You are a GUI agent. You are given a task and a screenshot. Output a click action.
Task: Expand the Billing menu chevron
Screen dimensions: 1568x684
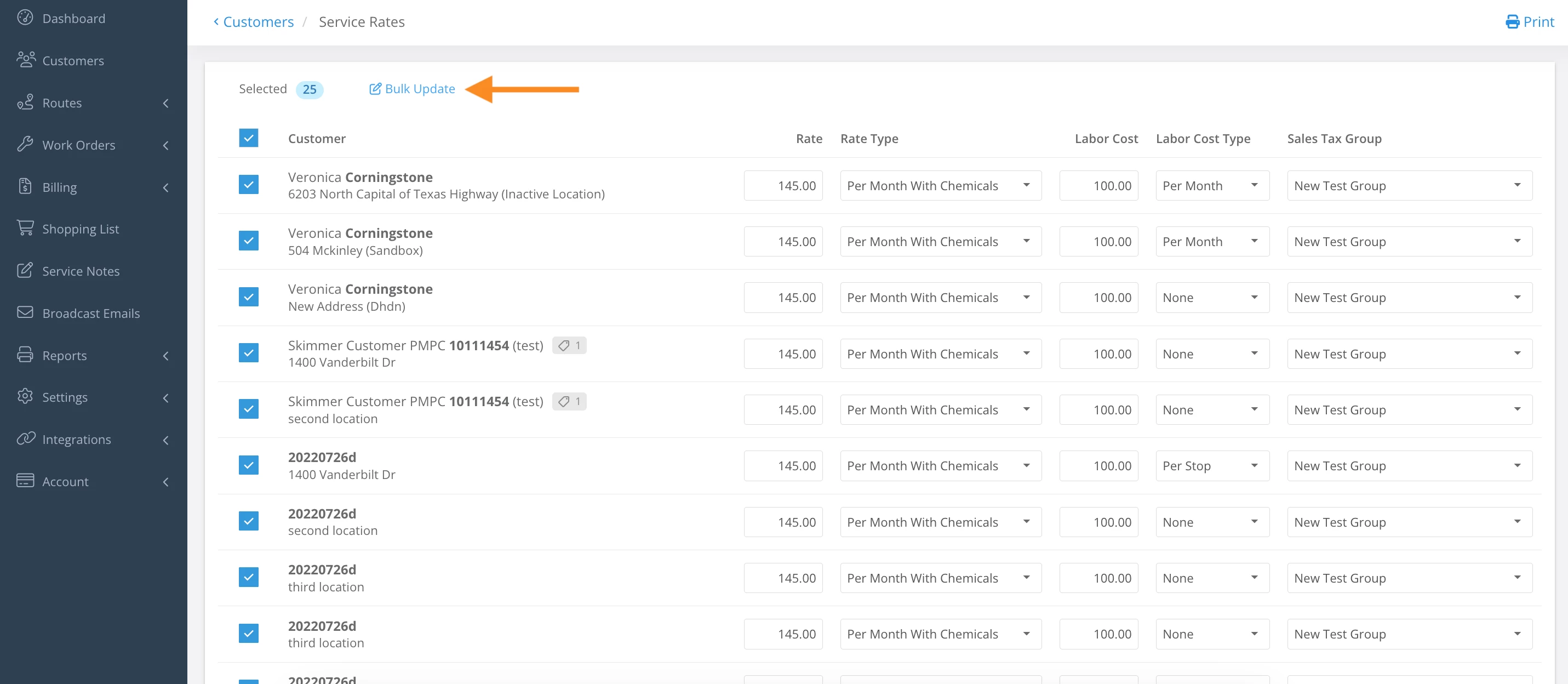[165, 187]
